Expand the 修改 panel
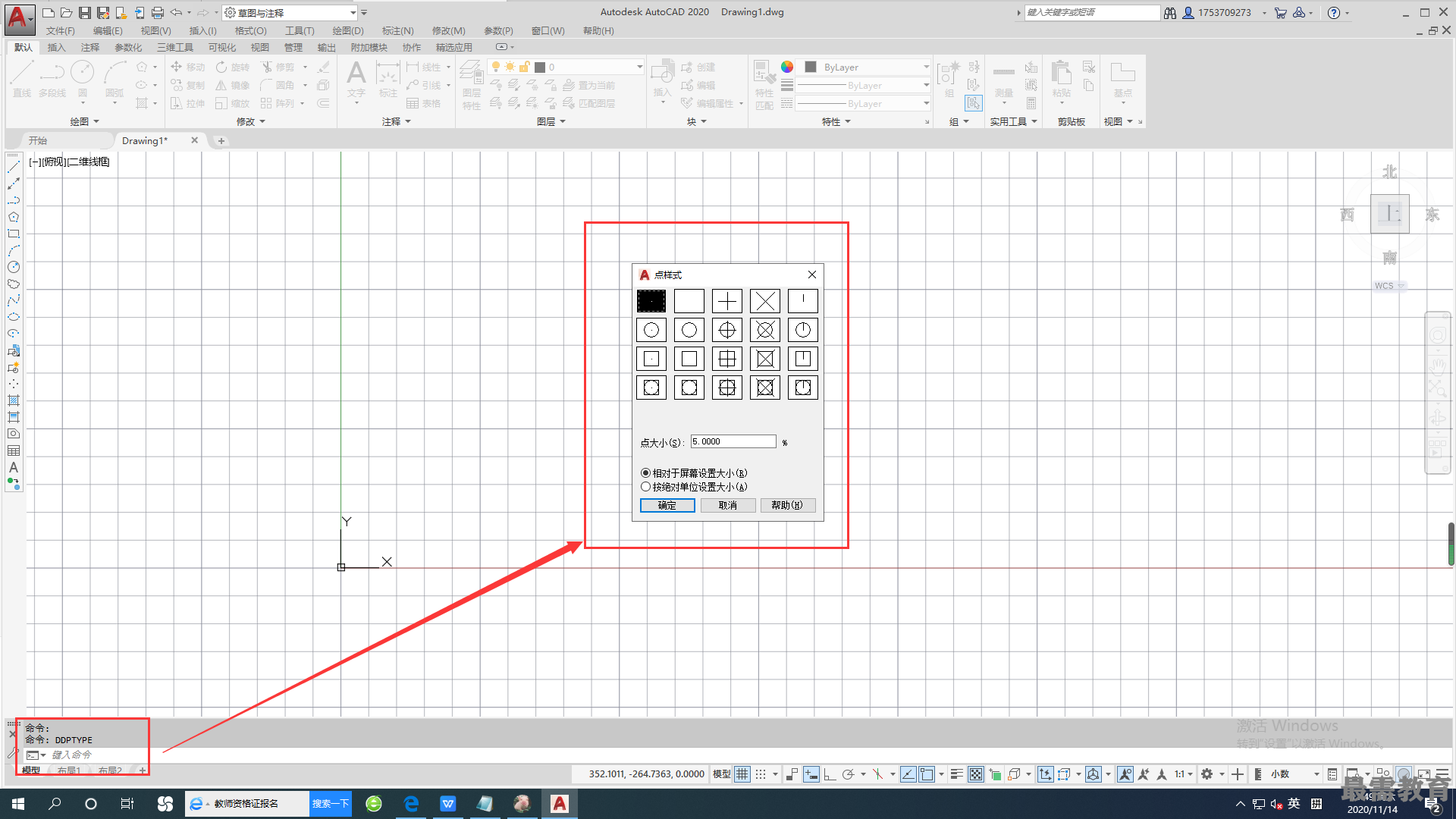Screen dimensions: 1456x819 click(251, 121)
